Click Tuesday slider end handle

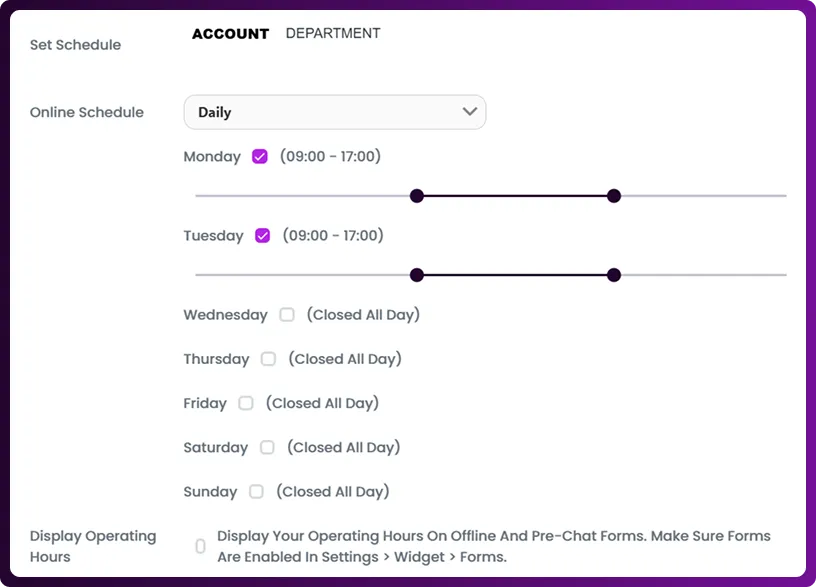(614, 275)
